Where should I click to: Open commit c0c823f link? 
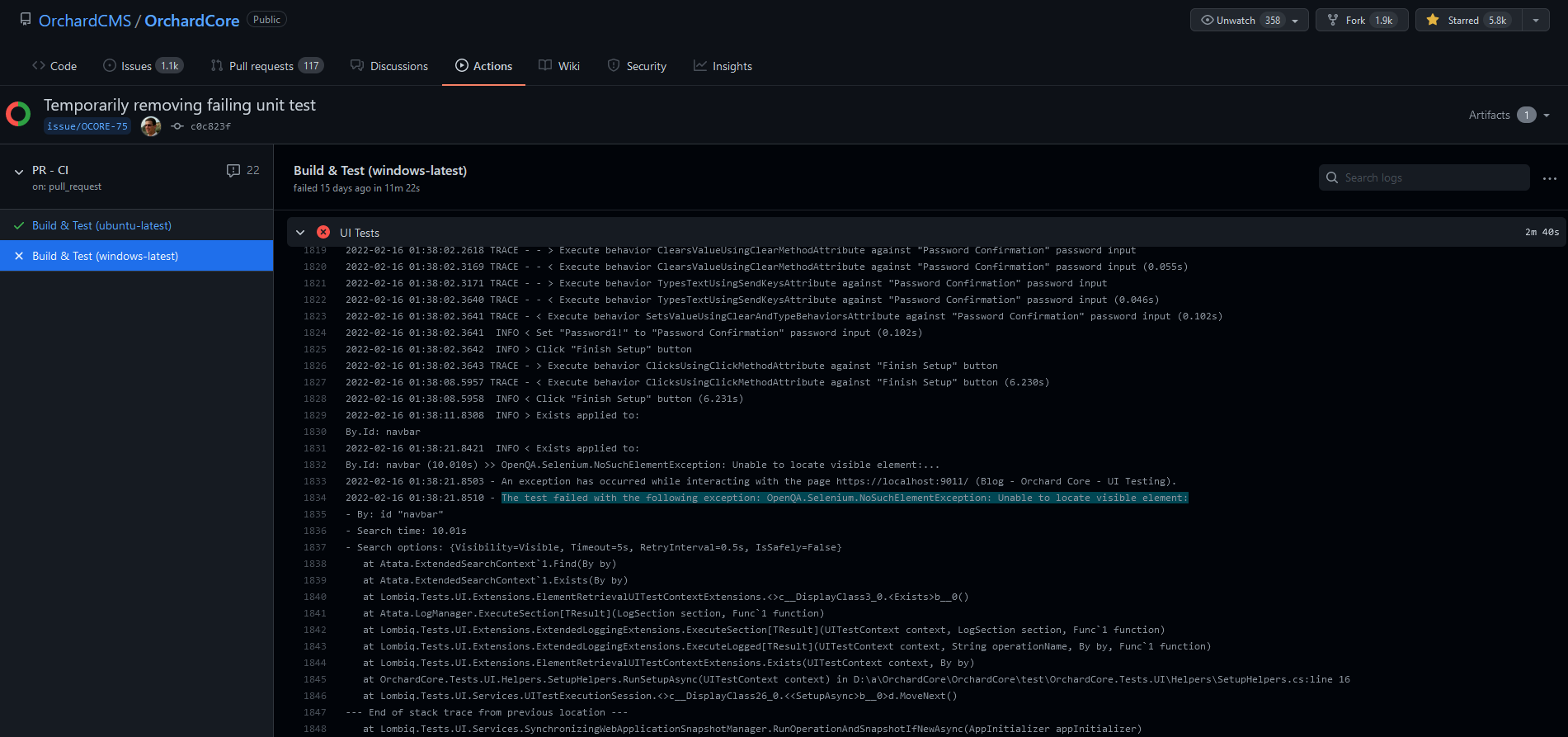(210, 126)
